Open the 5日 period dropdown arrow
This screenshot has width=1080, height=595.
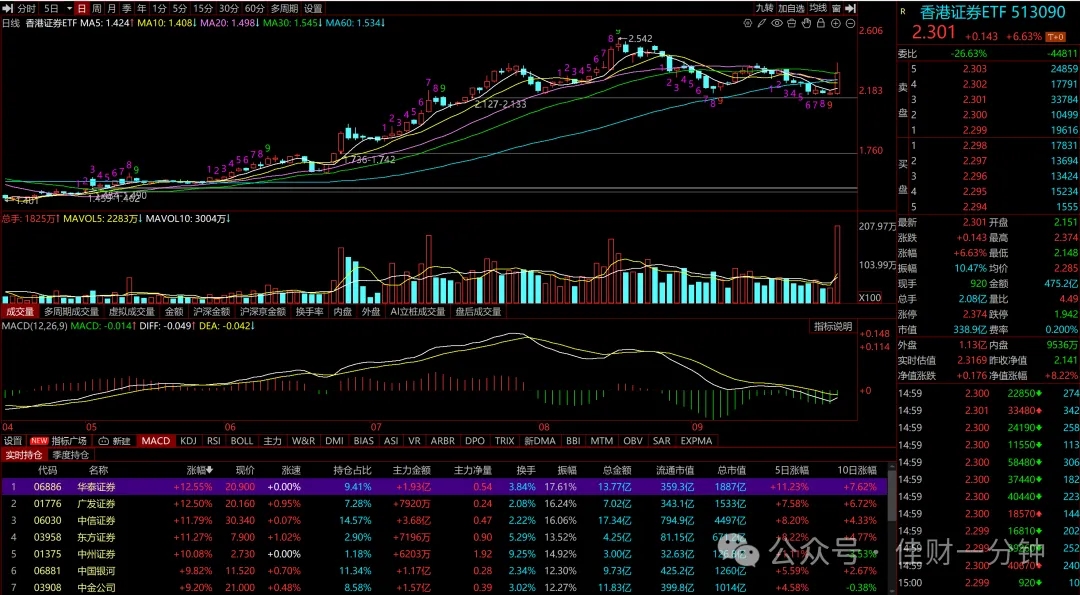(69, 8)
